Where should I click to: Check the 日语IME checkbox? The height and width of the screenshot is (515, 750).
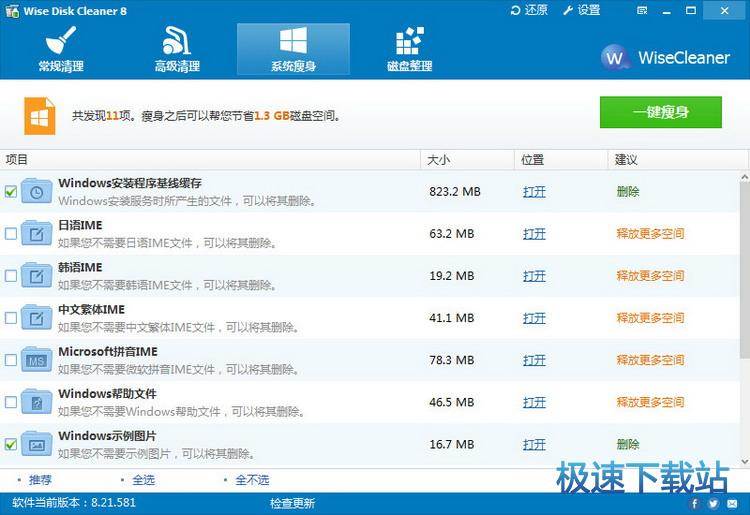(x=11, y=234)
